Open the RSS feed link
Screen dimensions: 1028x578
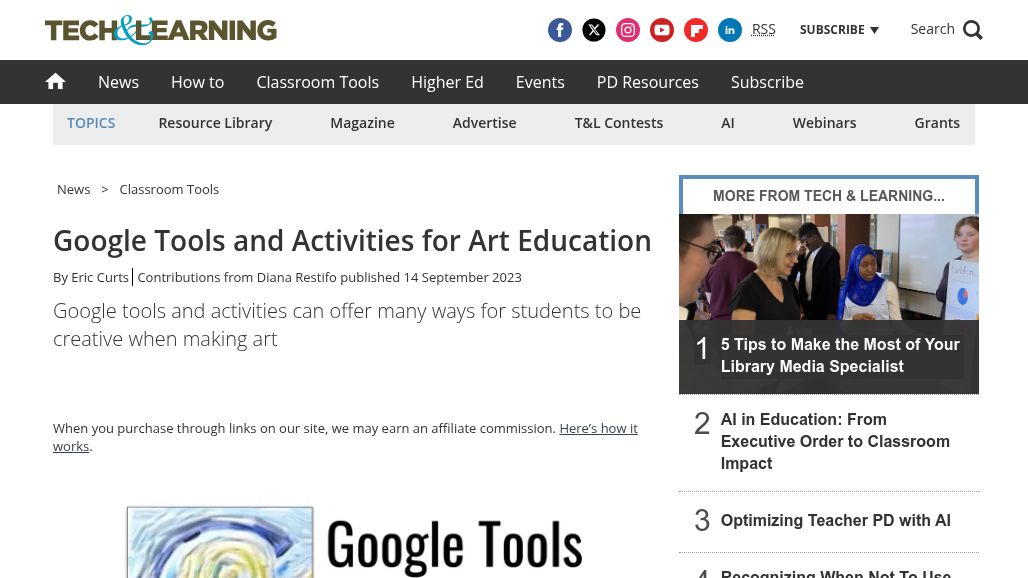coord(763,29)
